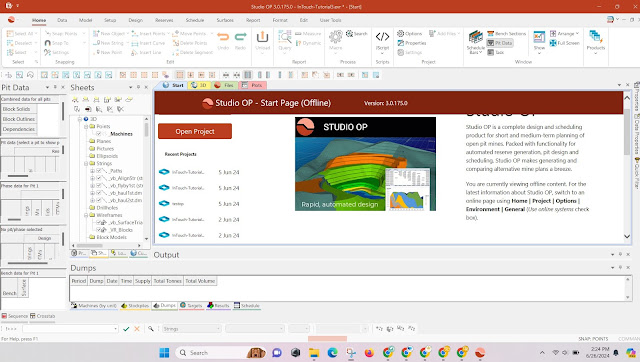640x362 pixels.
Task: Toggle the _VR_Blocks wireframe checkbox
Action: [x=98, y=230]
